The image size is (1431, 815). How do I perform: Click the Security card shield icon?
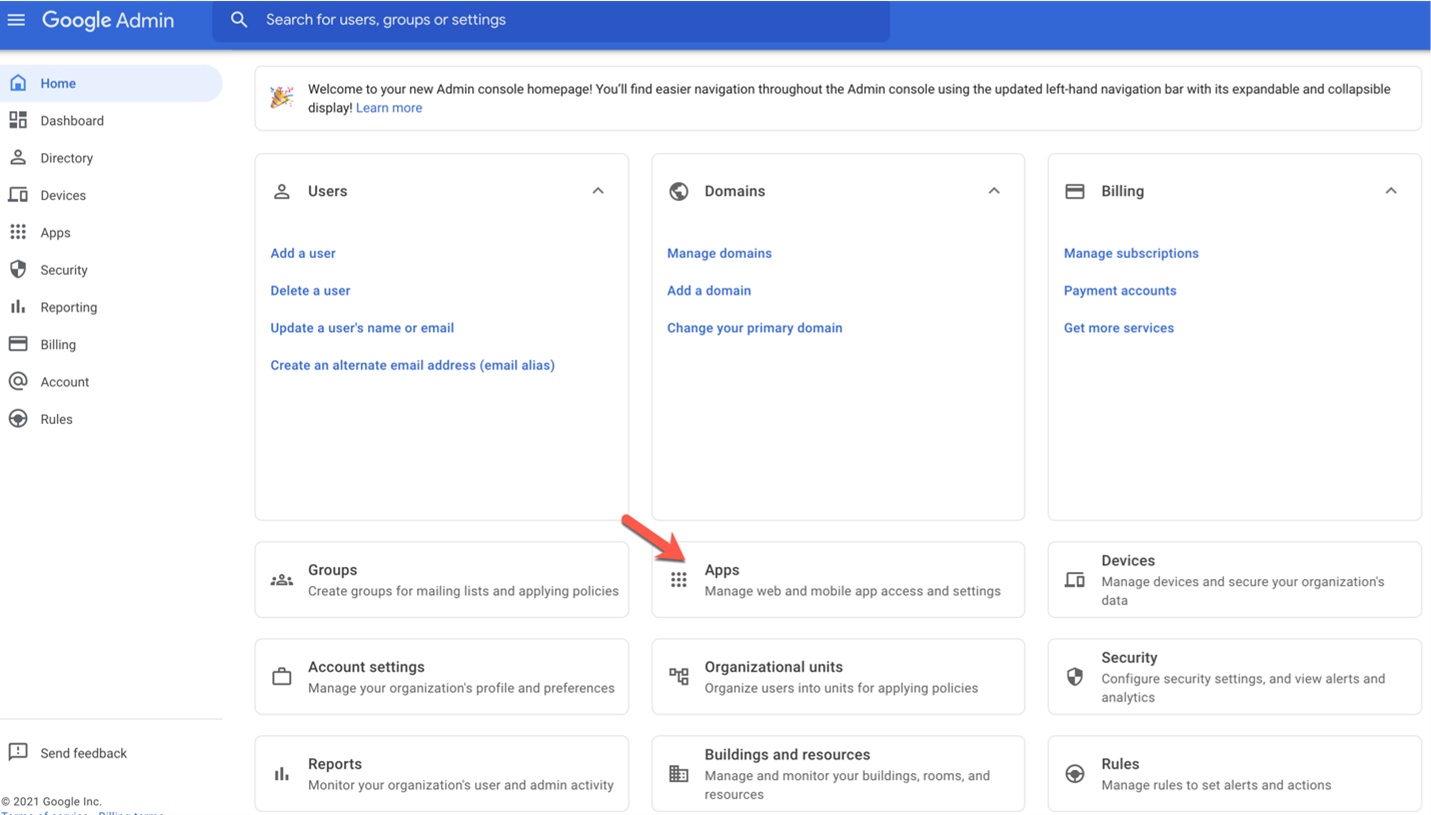[1075, 677]
